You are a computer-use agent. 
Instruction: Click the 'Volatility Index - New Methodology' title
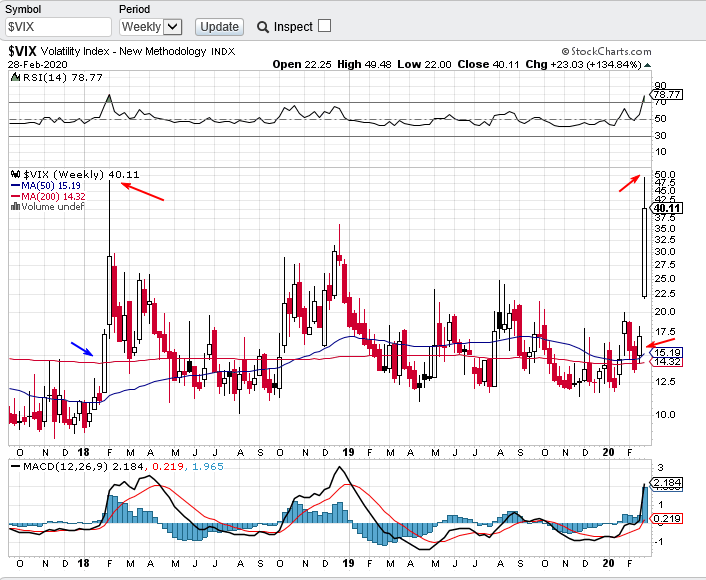123,51
